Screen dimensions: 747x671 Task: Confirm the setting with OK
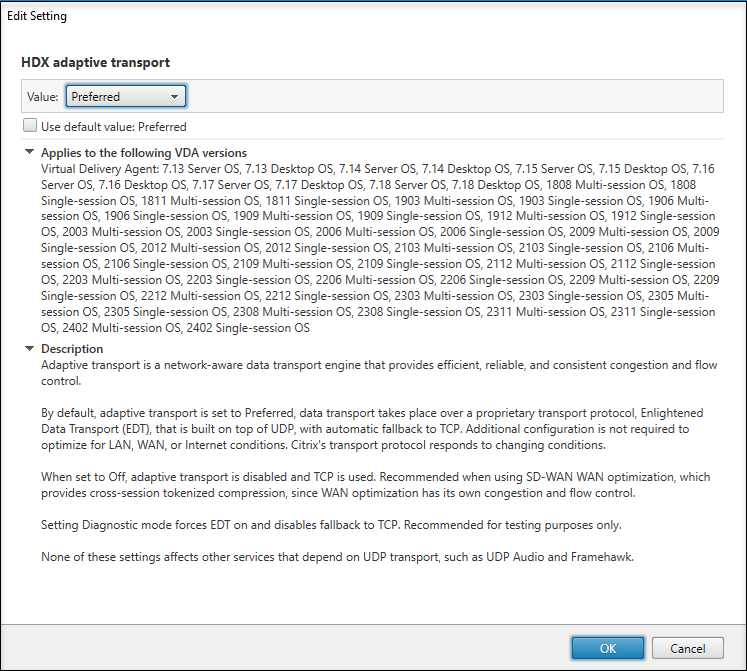click(x=608, y=648)
